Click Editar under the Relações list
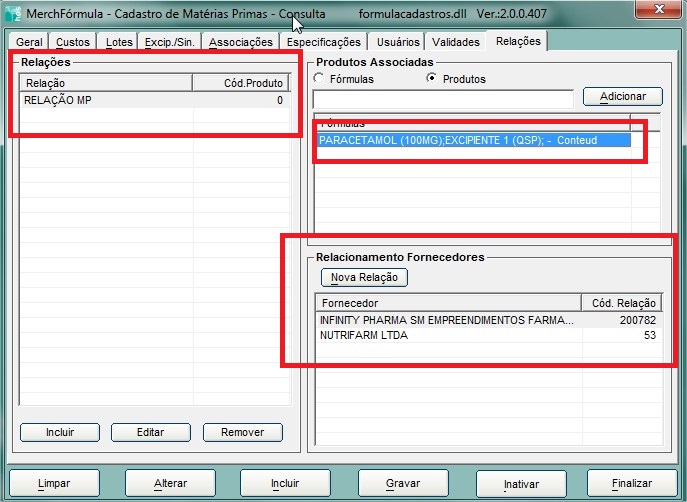Viewport: 687px width, 502px height. click(150, 432)
